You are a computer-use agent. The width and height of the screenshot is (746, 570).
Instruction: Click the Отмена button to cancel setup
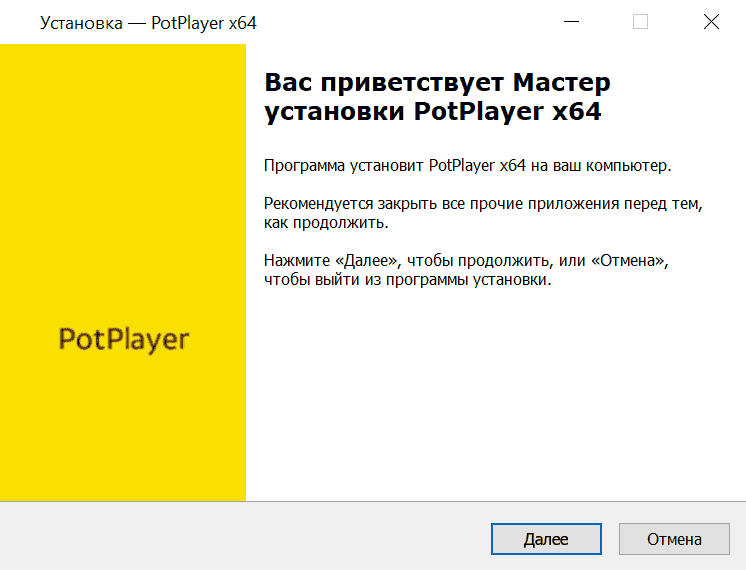click(x=674, y=539)
